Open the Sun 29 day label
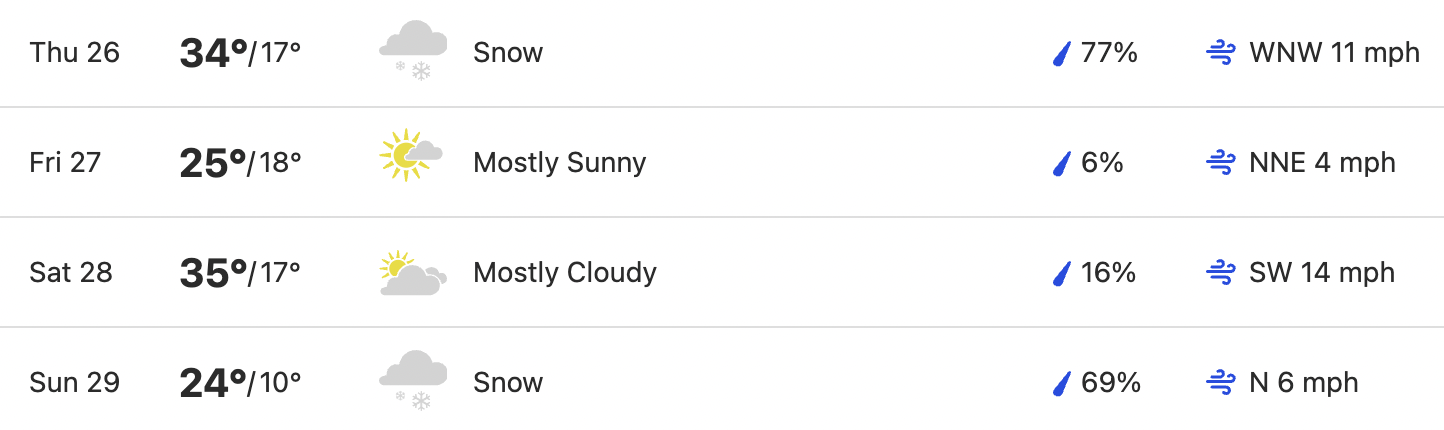The width and height of the screenshot is (1444, 430). tap(75, 383)
